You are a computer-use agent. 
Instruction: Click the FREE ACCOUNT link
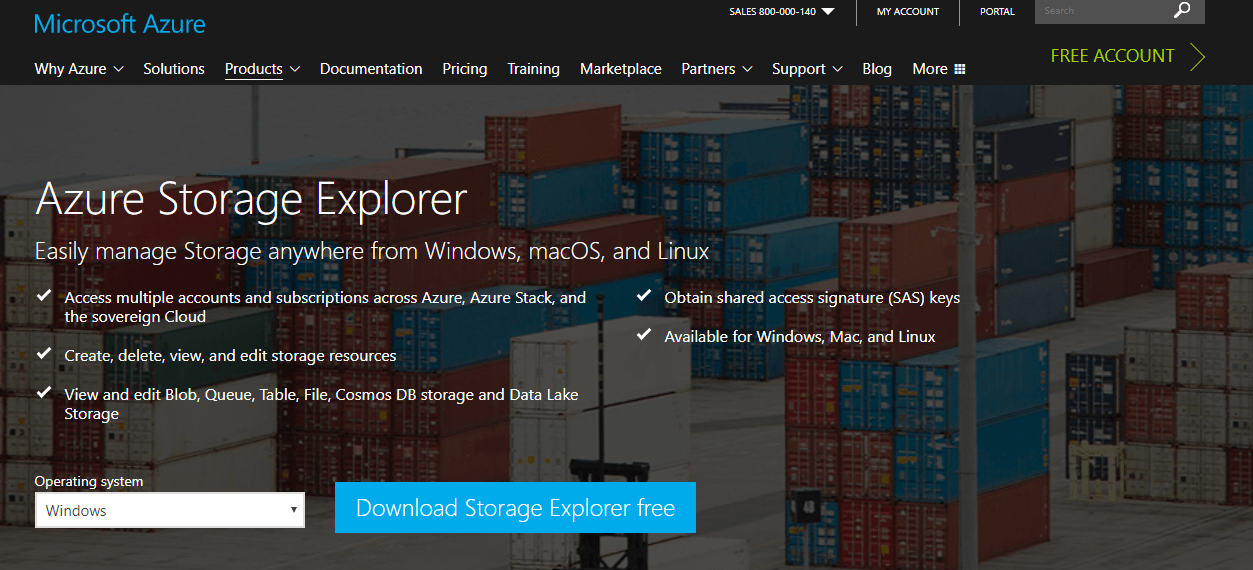pos(1112,56)
